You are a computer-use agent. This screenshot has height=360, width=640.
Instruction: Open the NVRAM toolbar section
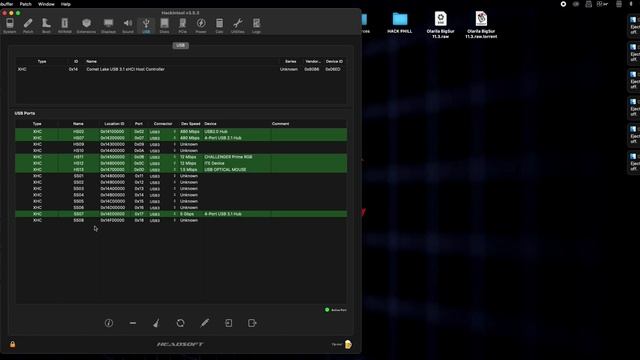click(64, 26)
